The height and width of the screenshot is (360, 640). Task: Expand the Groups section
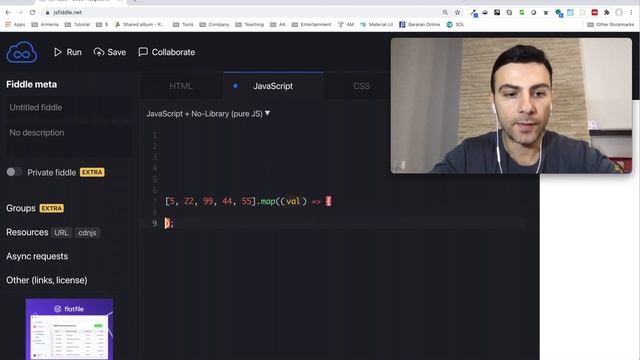click(21, 208)
